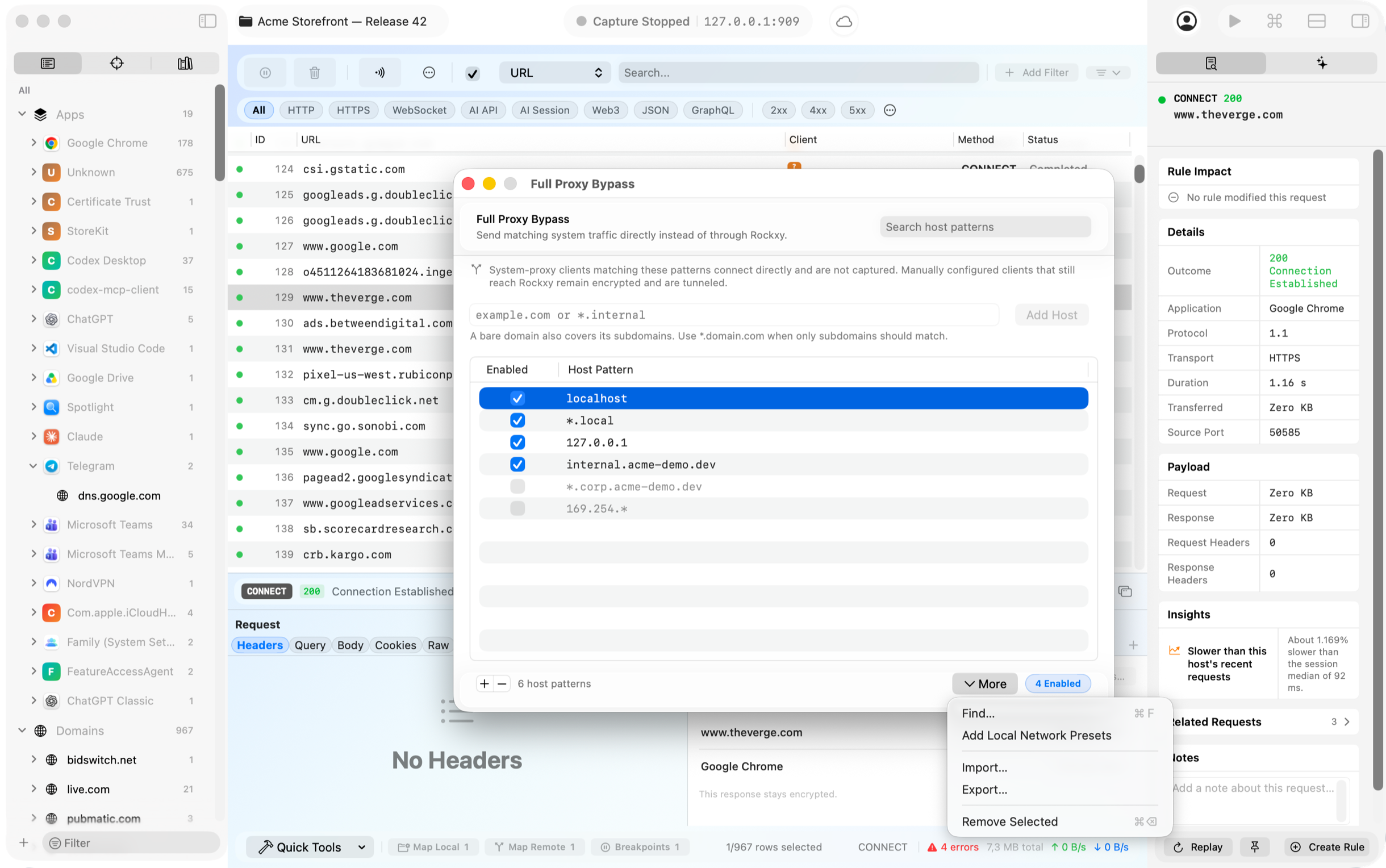Choose Remove Selected from the menu
The width and height of the screenshot is (1386, 868).
click(1009, 821)
